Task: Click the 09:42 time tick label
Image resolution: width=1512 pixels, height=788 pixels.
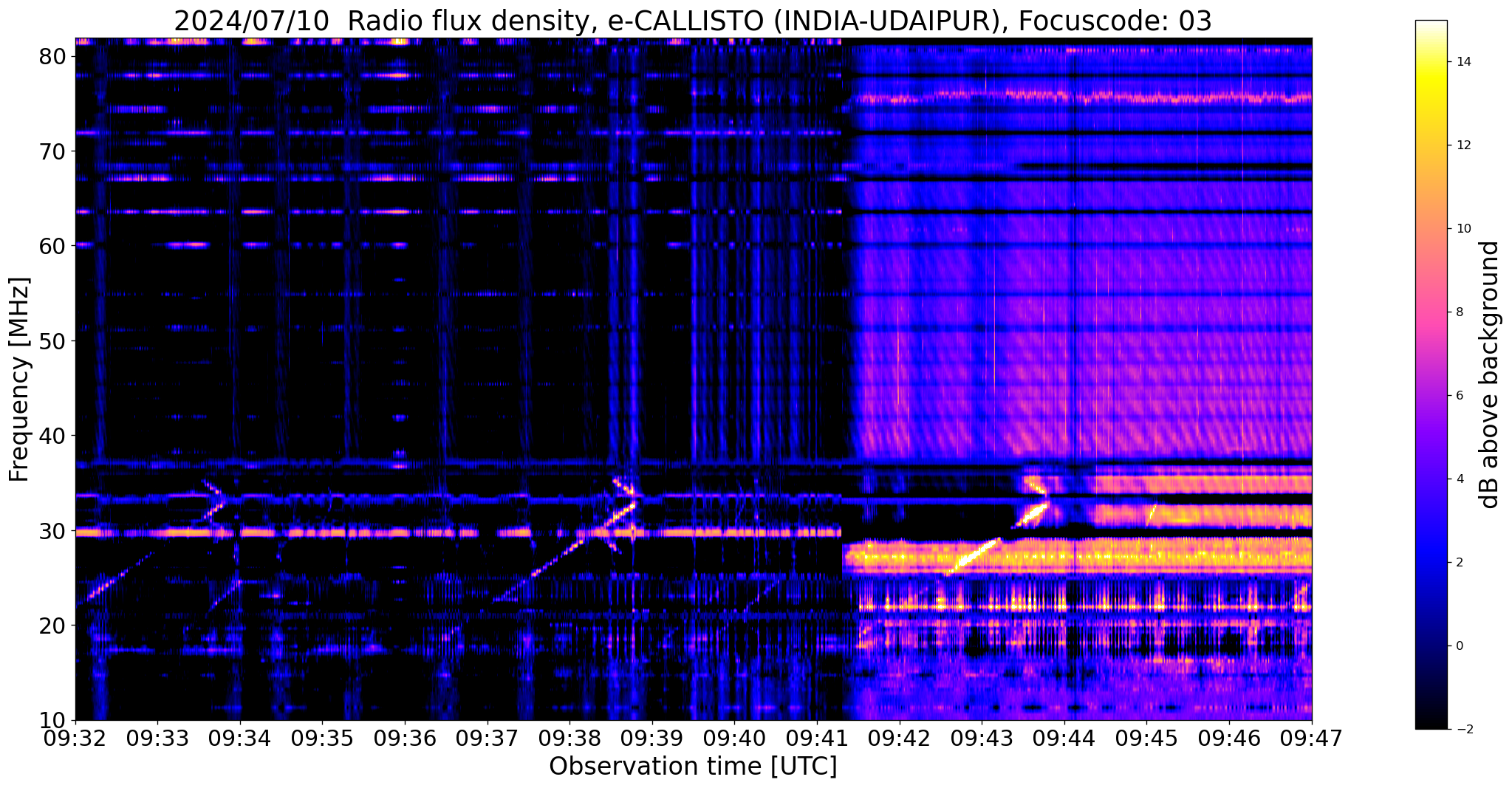Action: 900,738
